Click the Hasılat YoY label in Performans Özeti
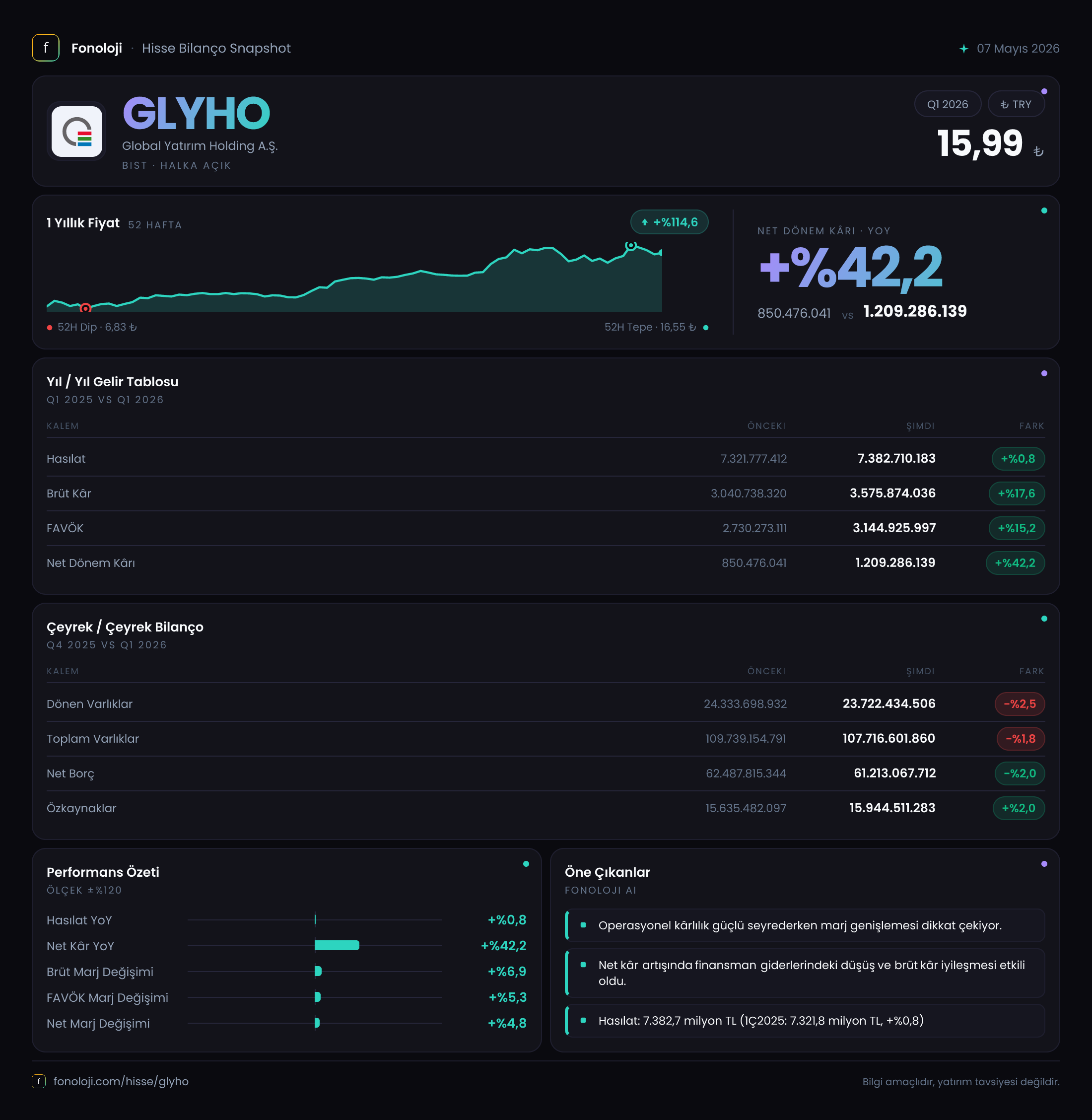The image size is (1092, 1120). pyautogui.click(x=79, y=920)
